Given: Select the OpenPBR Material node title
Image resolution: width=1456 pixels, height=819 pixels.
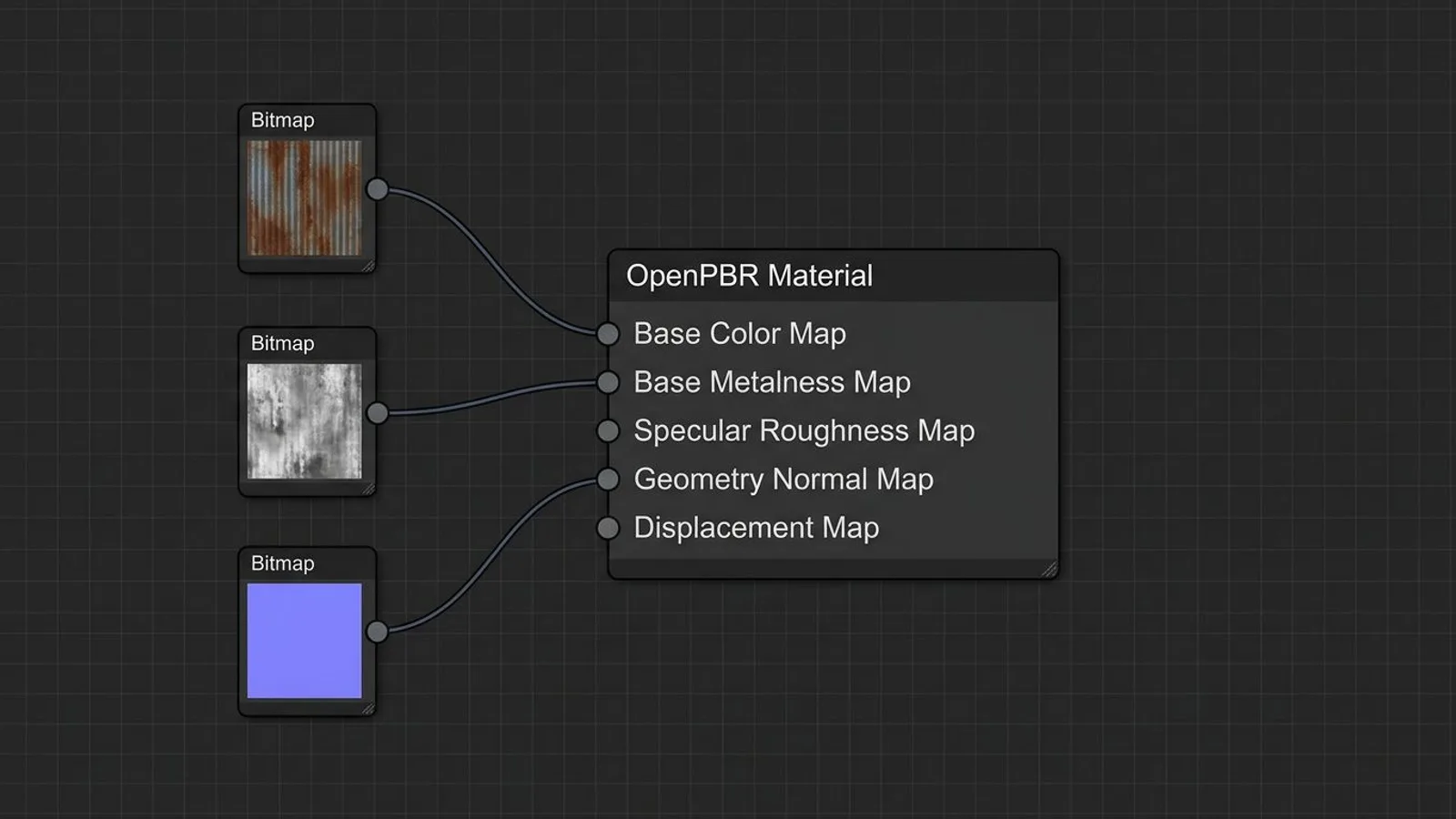Looking at the screenshot, I should pos(749,276).
